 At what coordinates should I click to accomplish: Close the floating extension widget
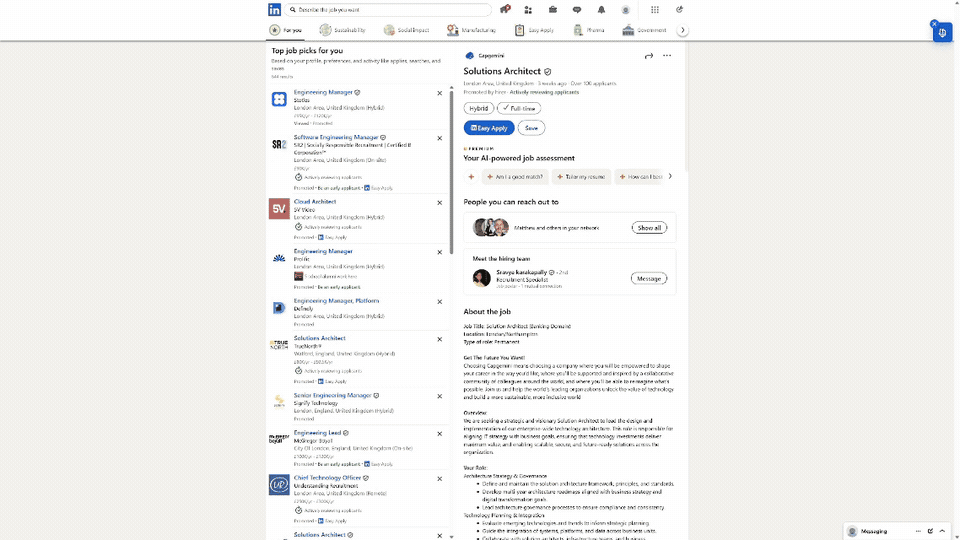934,24
